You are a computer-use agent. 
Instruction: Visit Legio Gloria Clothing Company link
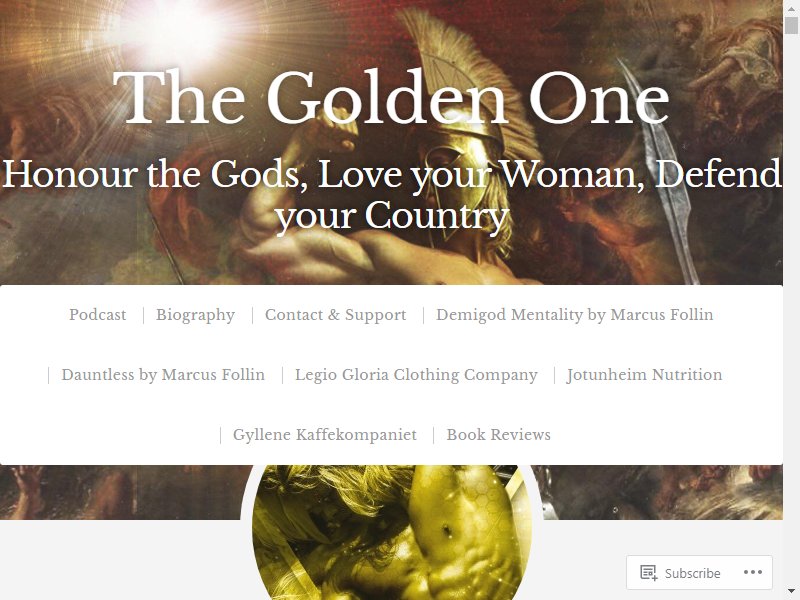(x=416, y=375)
